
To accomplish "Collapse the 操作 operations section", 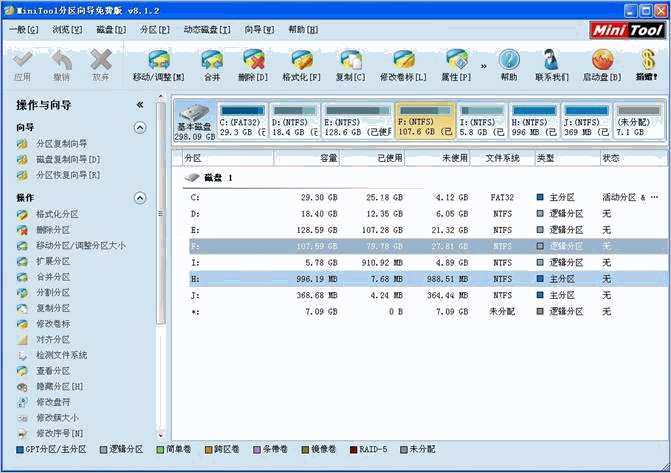I will click(x=140, y=198).
